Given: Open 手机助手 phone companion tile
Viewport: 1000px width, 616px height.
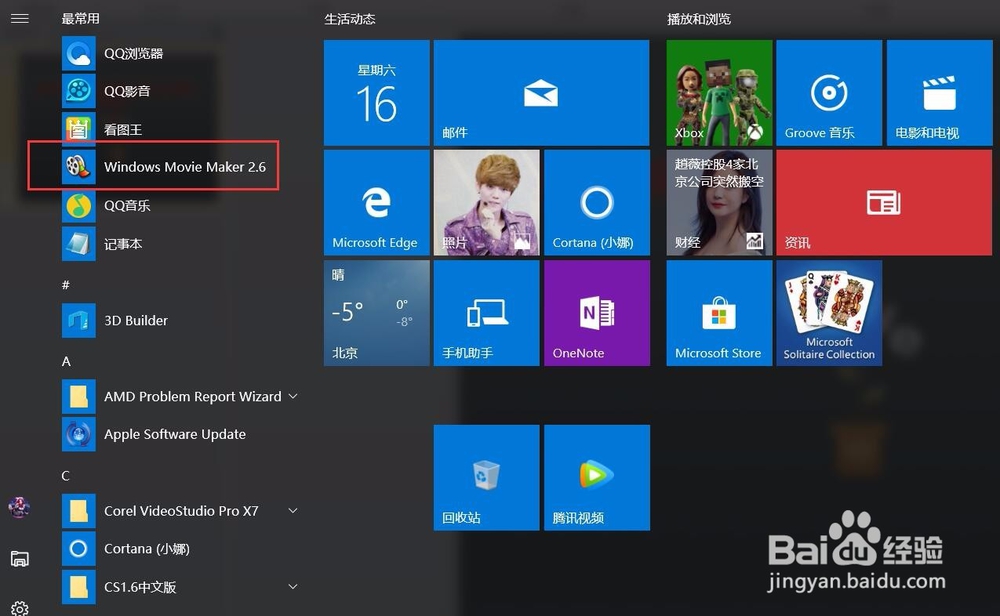Looking at the screenshot, I should pyautogui.click(x=487, y=312).
